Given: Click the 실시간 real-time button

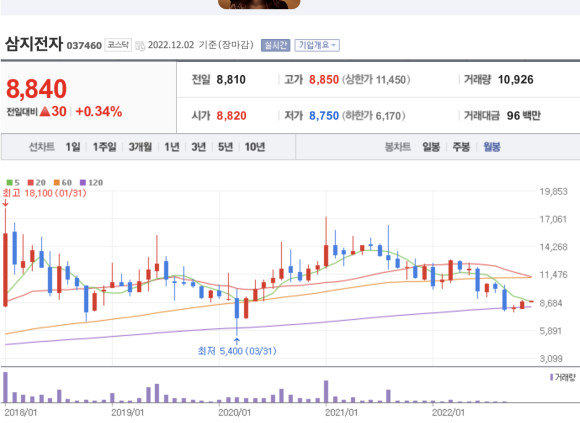Looking at the screenshot, I should pyautogui.click(x=276, y=45).
